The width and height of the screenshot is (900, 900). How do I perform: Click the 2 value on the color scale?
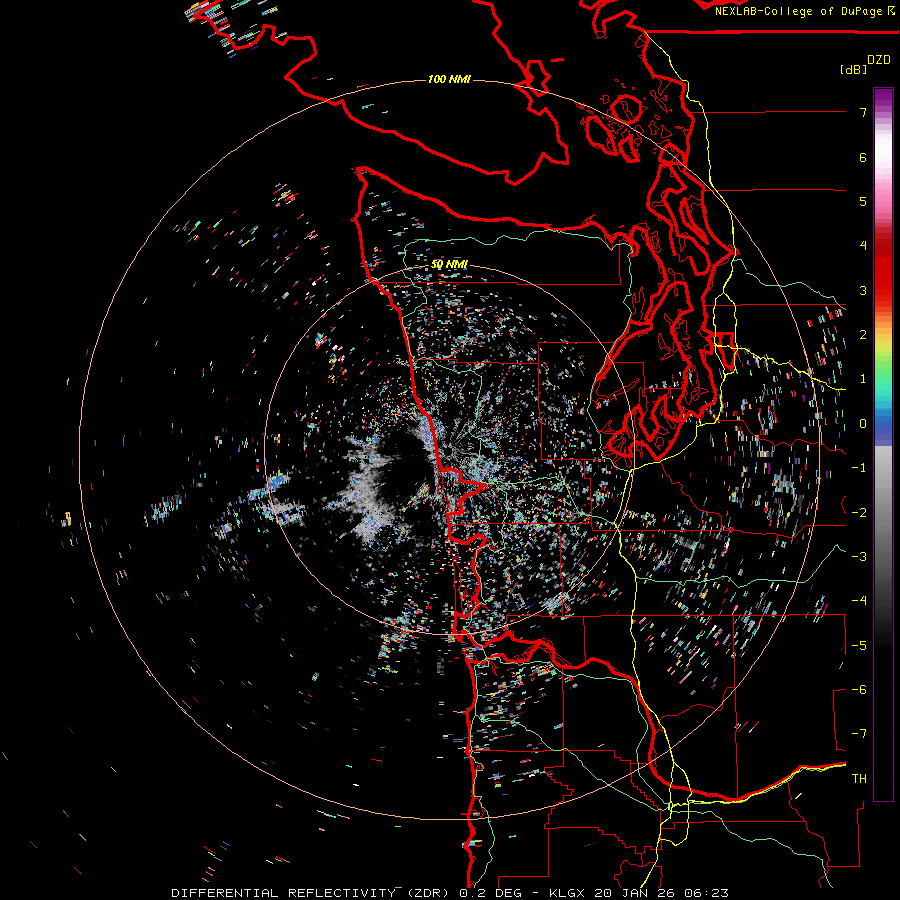click(863, 335)
